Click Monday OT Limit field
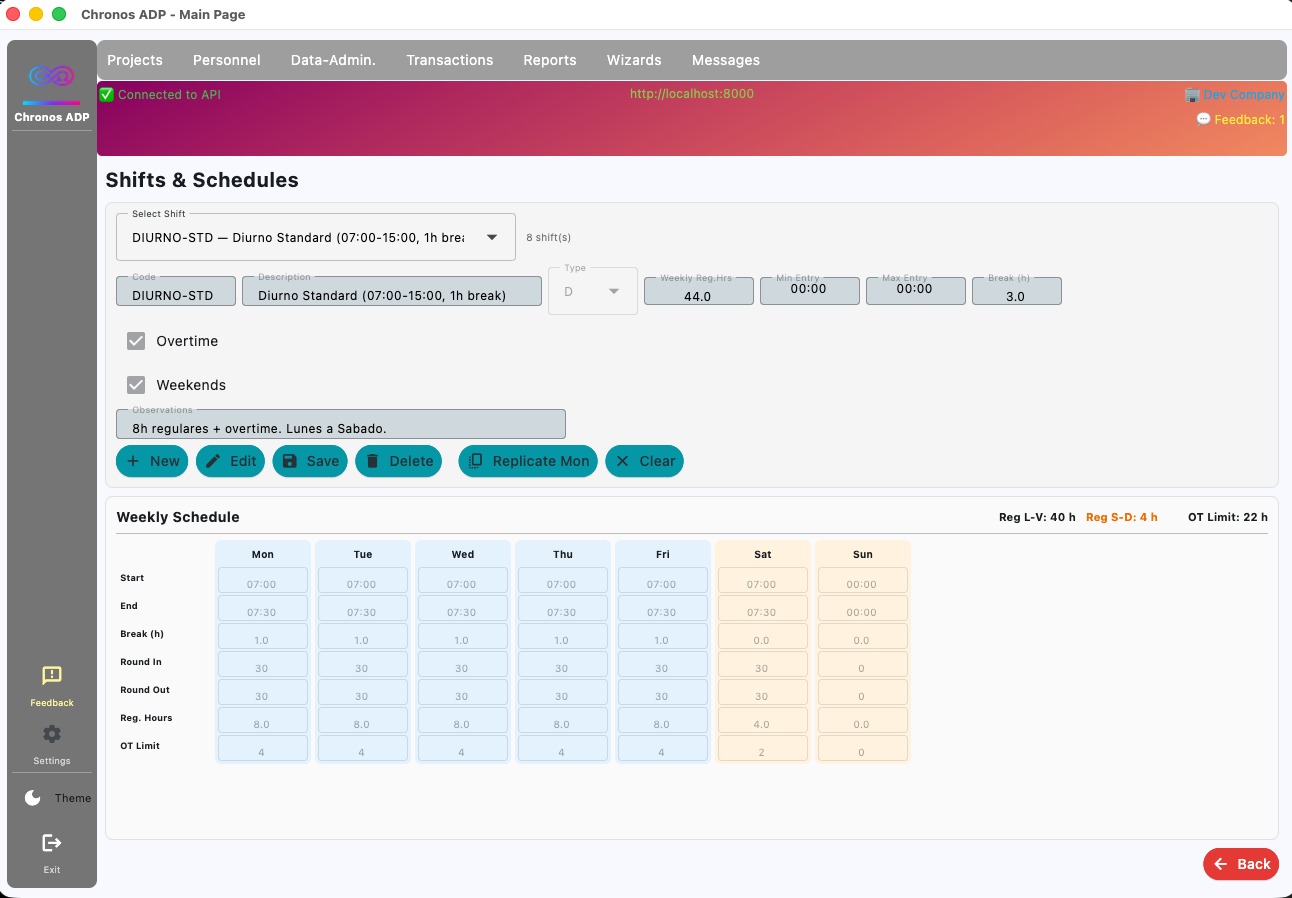Screen dimensions: 1292x898 (262, 749)
